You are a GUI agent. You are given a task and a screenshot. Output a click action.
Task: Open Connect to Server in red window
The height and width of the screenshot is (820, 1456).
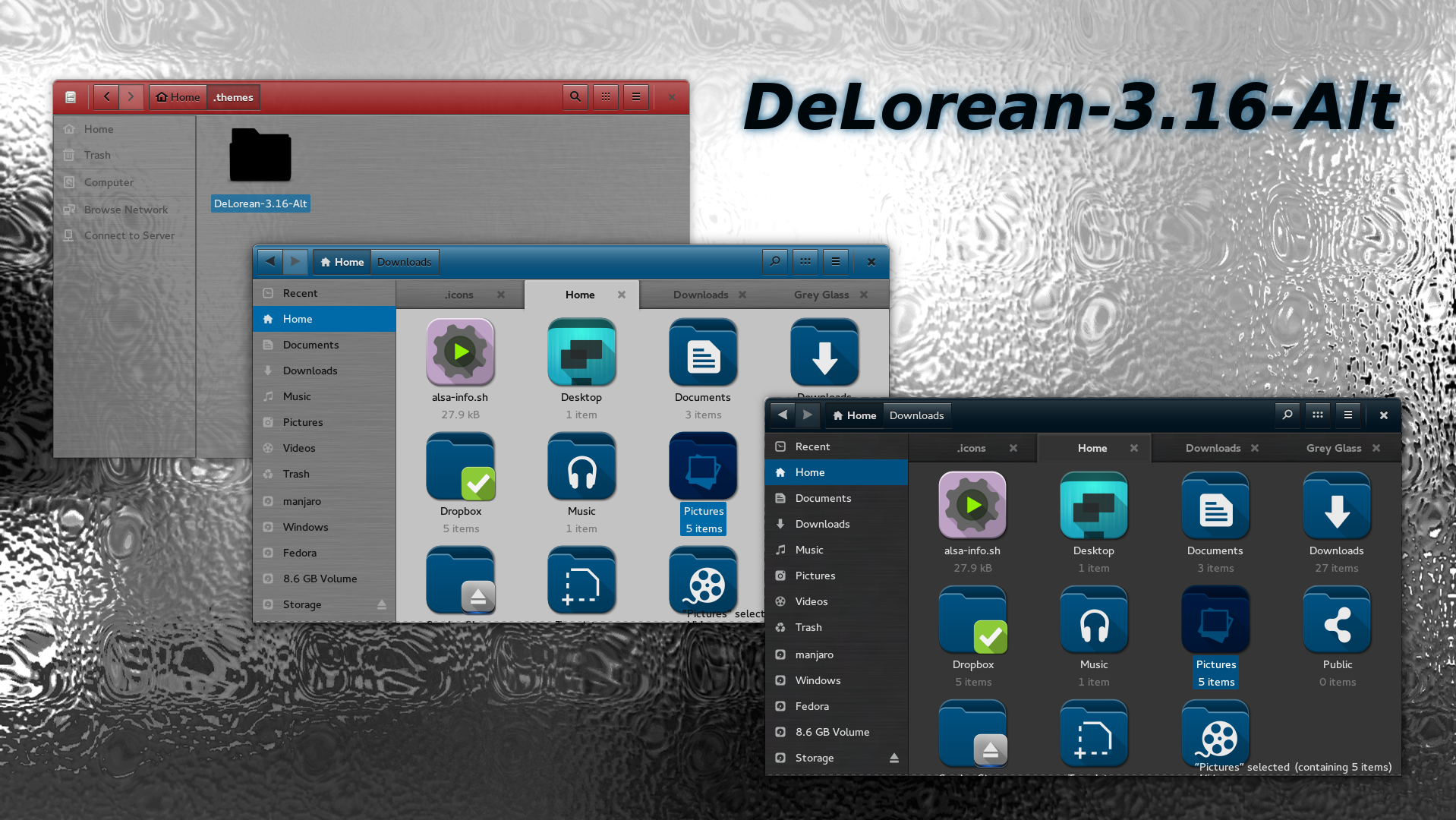[x=124, y=235]
